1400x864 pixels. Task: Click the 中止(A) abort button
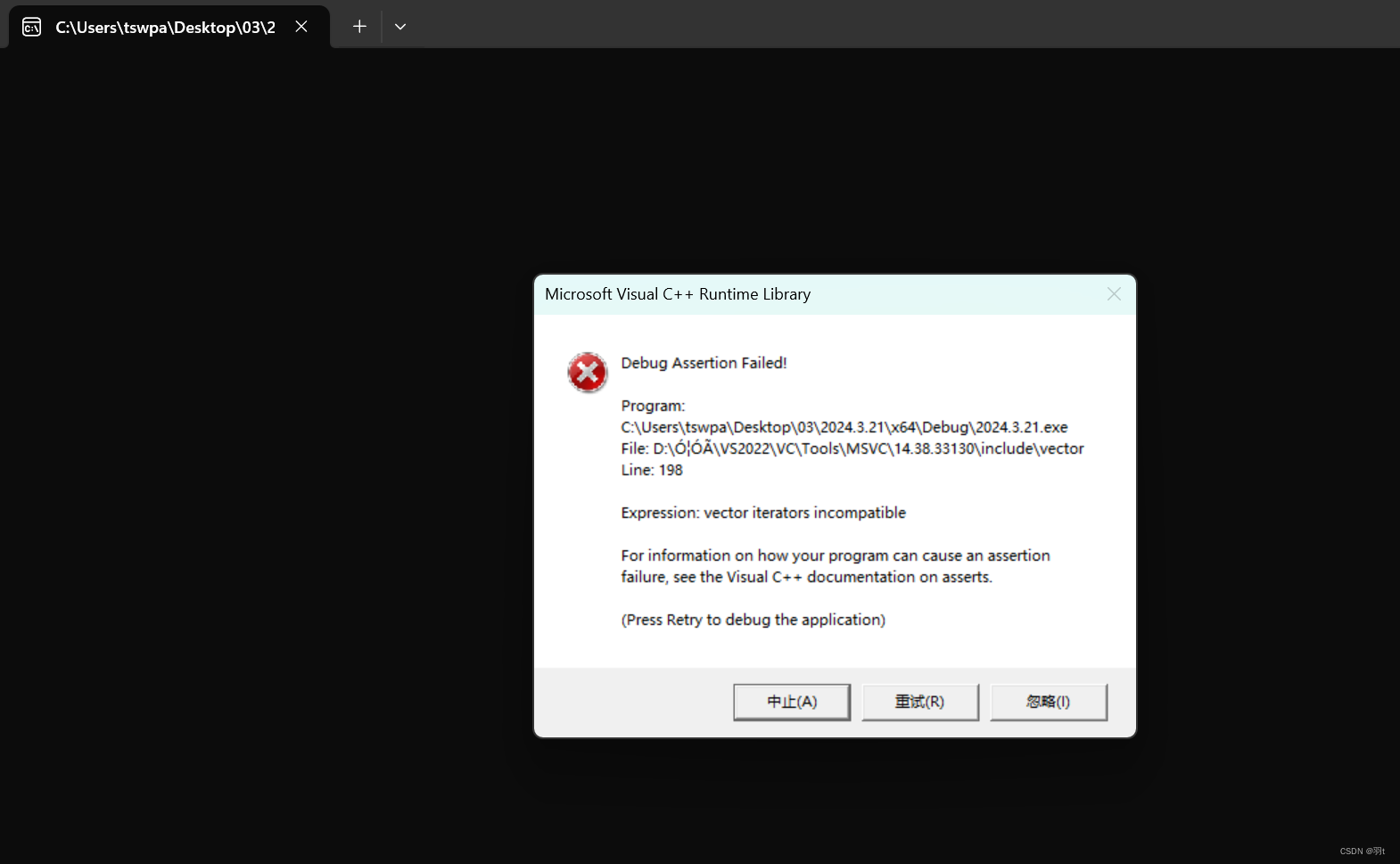792,702
